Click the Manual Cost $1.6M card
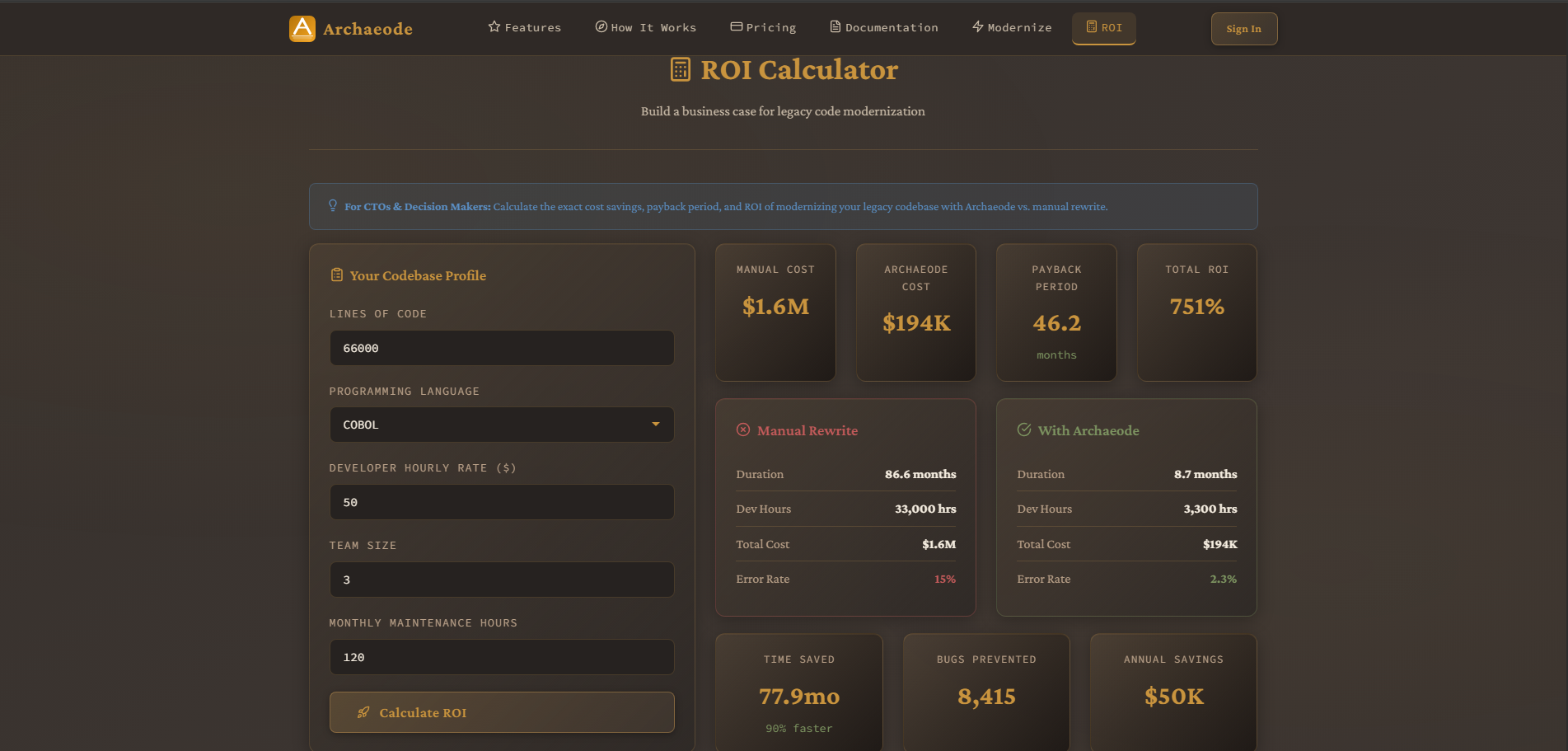1568x751 pixels. click(x=775, y=312)
